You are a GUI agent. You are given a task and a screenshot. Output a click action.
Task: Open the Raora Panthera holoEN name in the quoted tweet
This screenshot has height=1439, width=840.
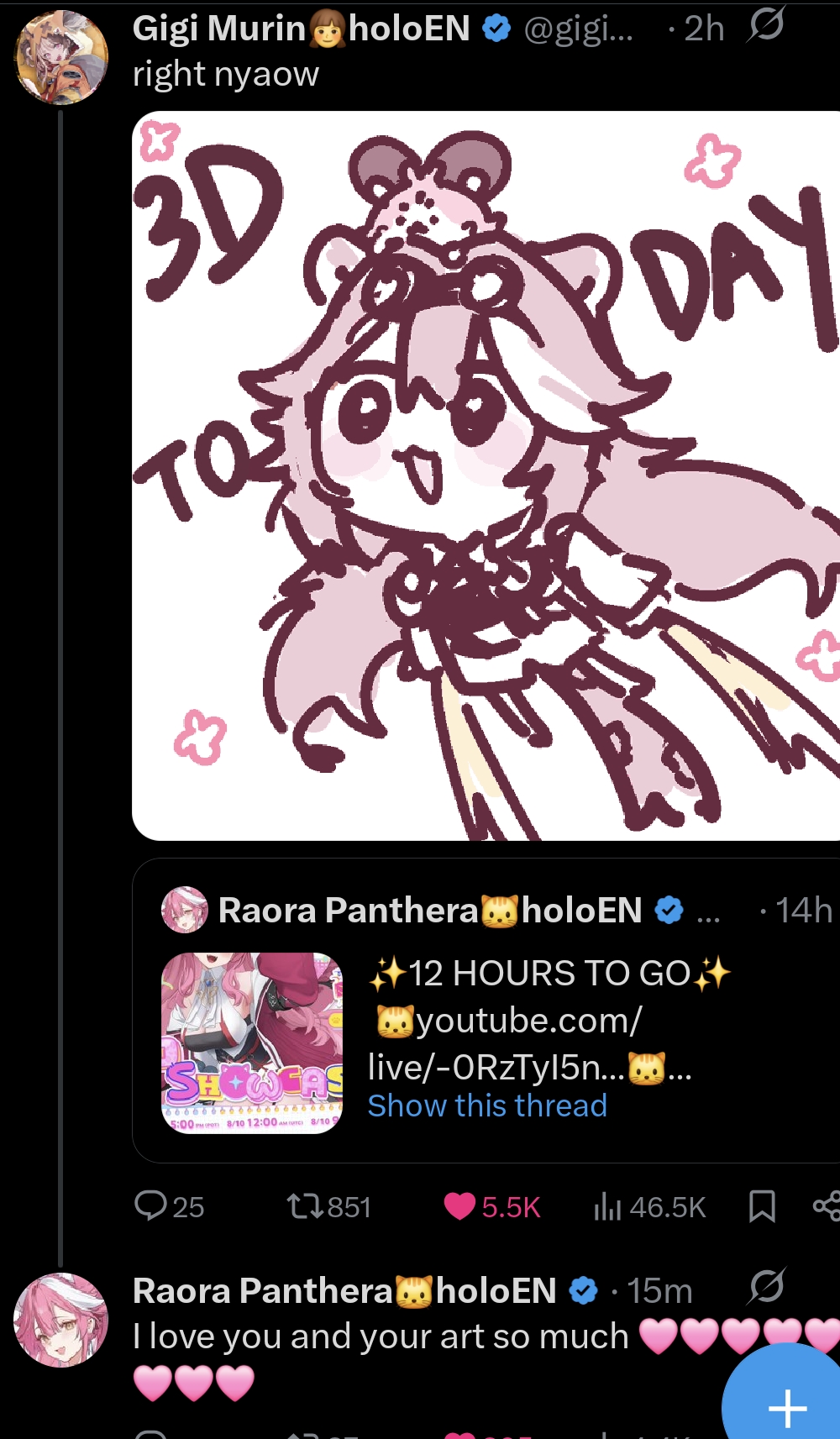tap(430, 911)
